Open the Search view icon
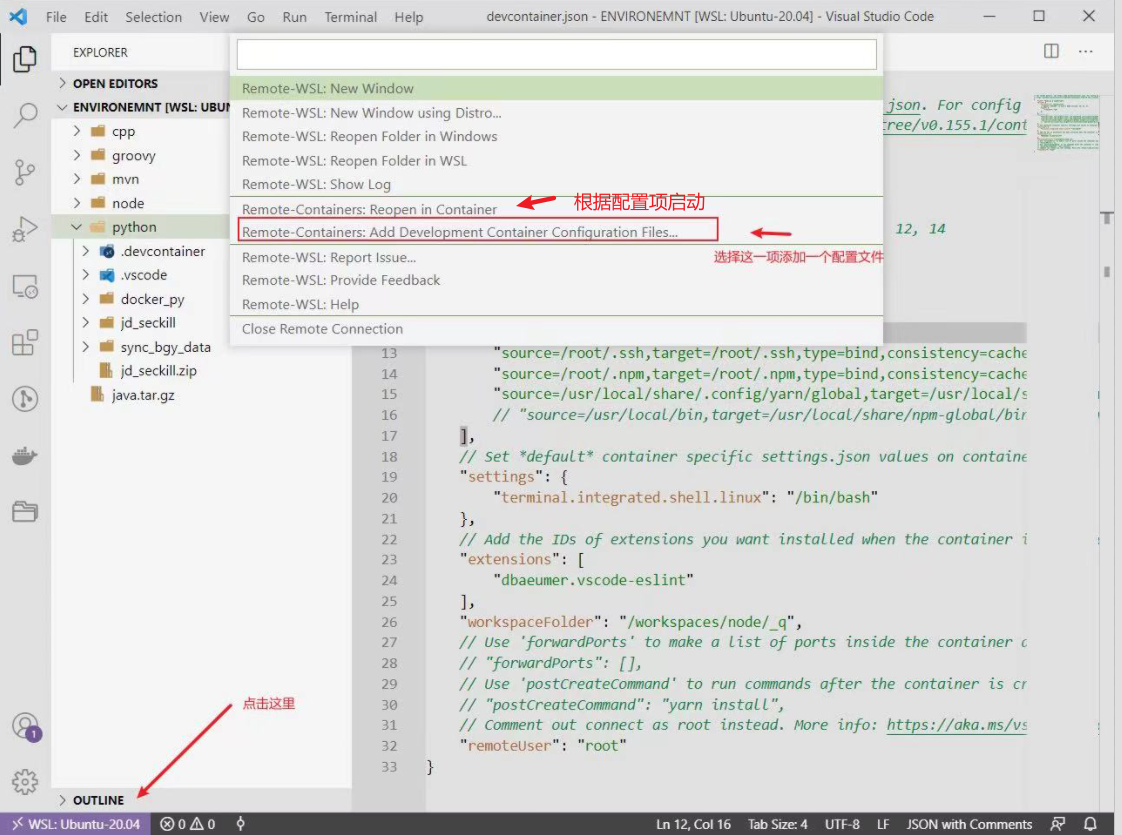The width and height of the screenshot is (1122, 835). pos(25,115)
